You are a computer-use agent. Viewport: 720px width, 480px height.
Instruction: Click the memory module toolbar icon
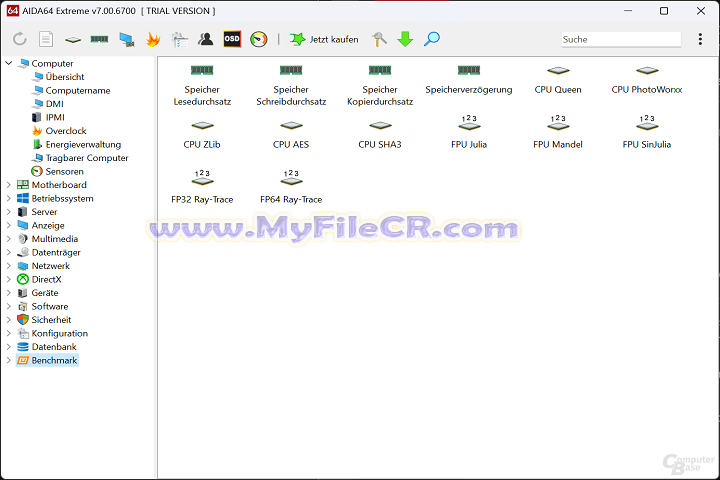99,39
